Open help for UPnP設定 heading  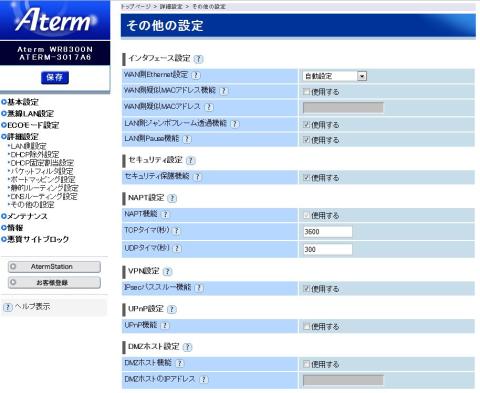click(x=172, y=309)
